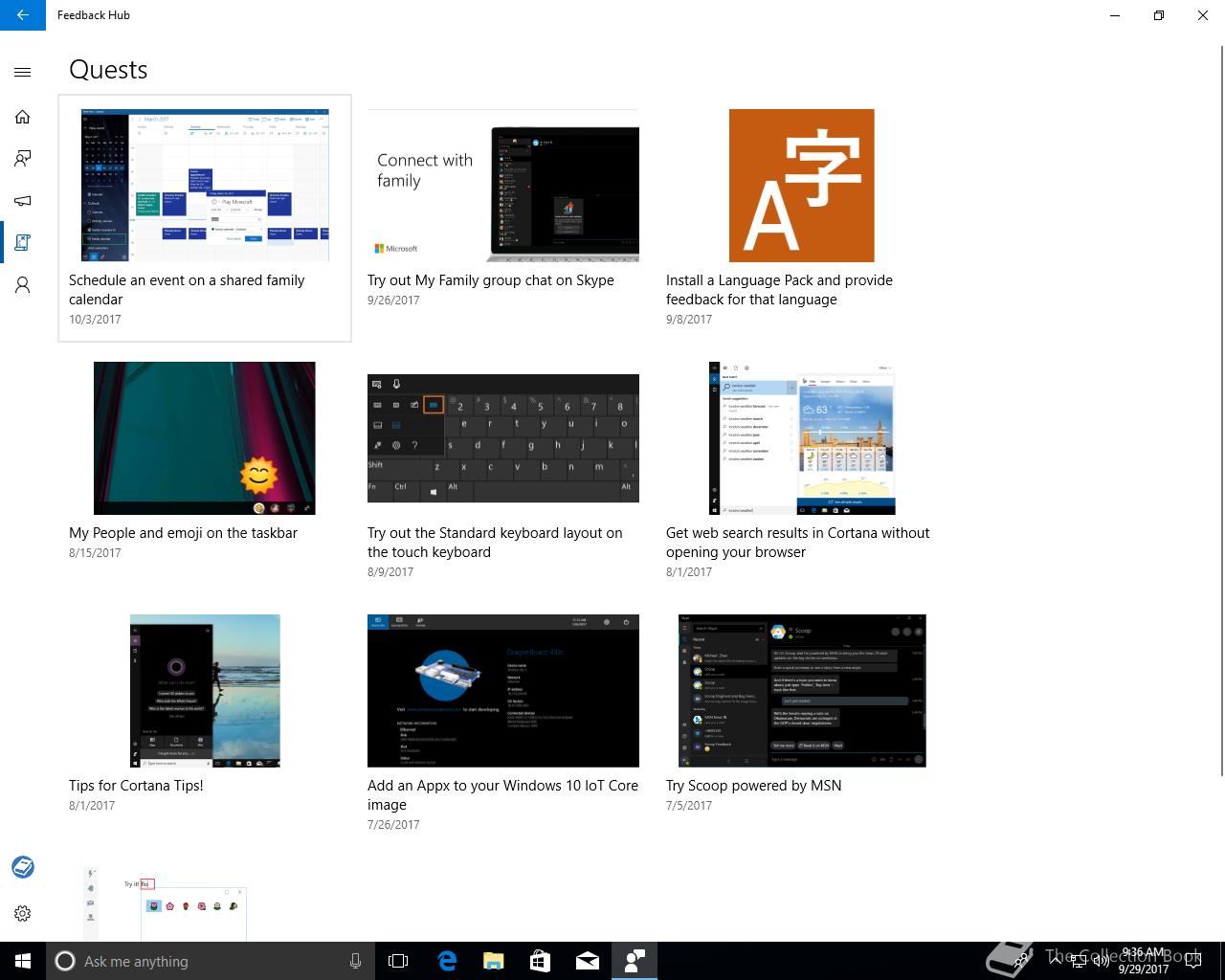Click the 'Quests' page heading
Image resolution: width=1225 pixels, height=980 pixels.
tap(108, 70)
